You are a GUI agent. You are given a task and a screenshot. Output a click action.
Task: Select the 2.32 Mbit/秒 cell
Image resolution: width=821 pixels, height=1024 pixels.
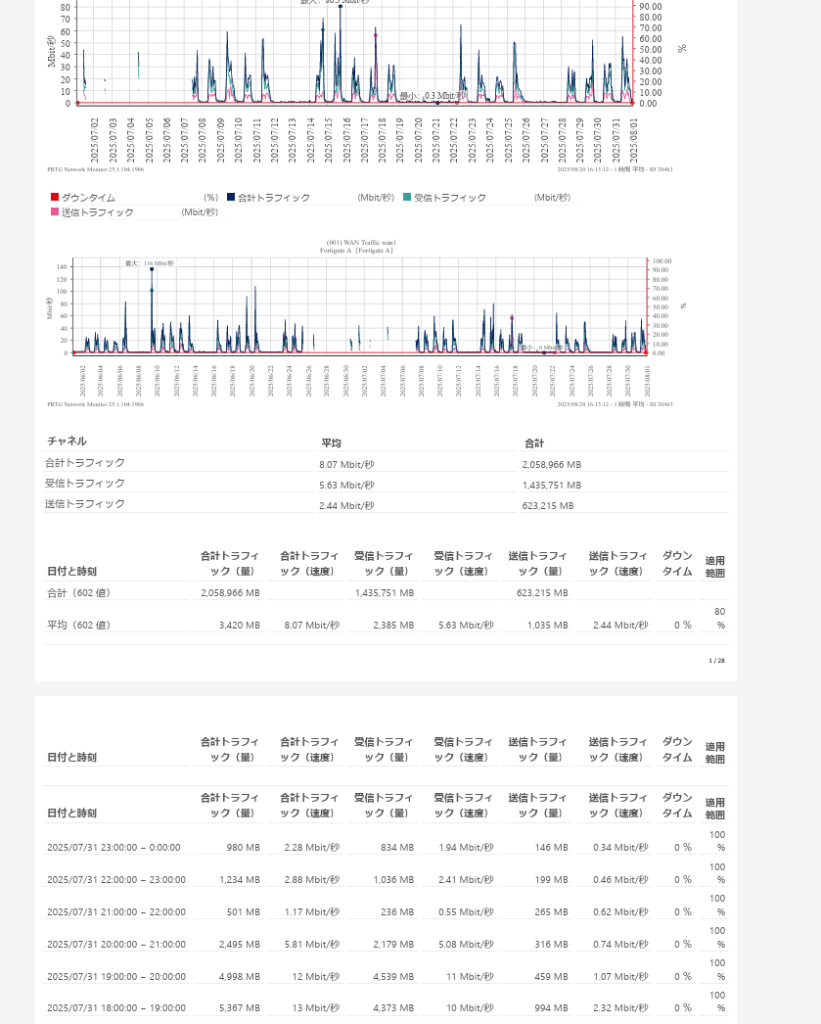pyautogui.click(x=620, y=1008)
